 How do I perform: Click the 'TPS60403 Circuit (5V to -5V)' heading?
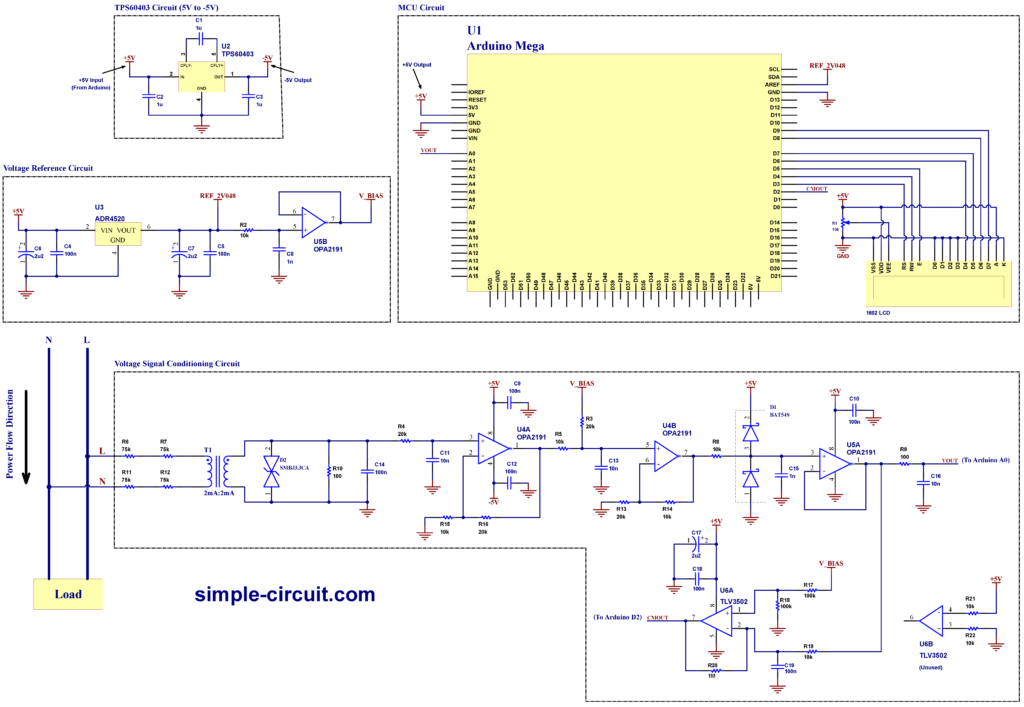point(166,7)
